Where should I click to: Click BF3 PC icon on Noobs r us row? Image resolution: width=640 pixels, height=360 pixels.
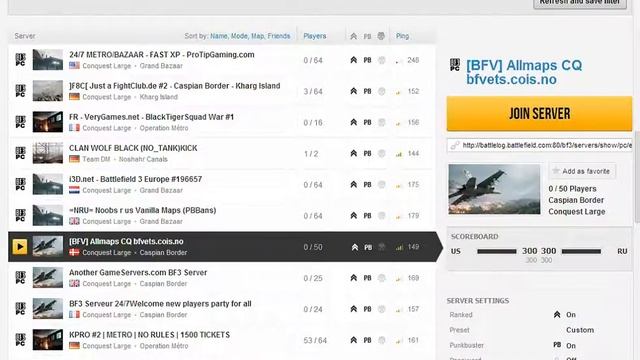pyautogui.click(x=20, y=215)
